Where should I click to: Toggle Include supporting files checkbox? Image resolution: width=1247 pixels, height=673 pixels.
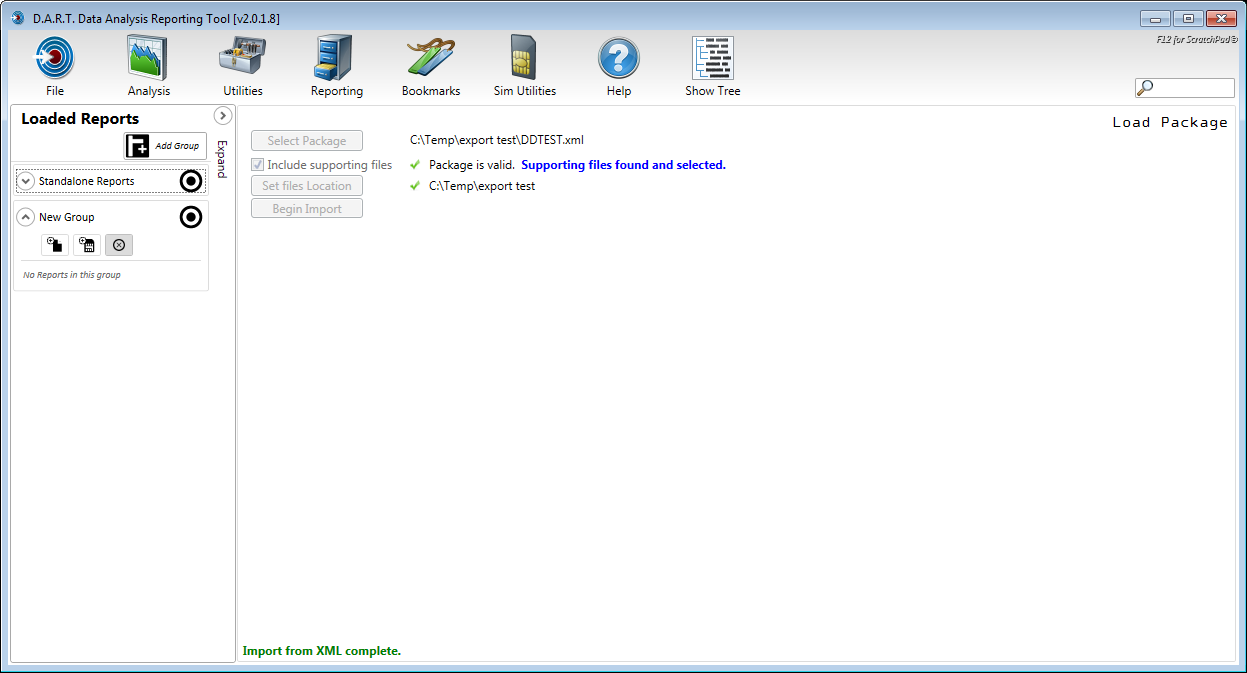pyautogui.click(x=258, y=165)
